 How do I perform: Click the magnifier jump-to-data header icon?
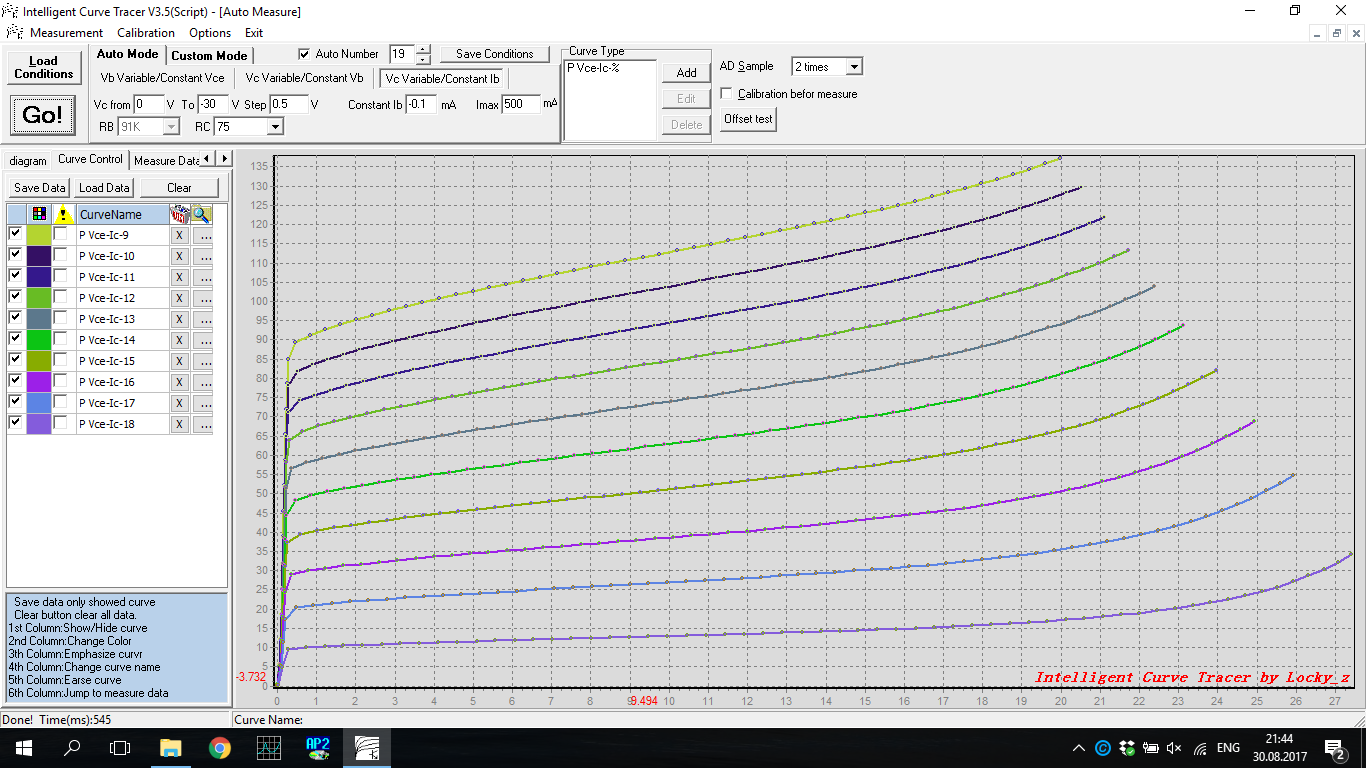(202, 214)
